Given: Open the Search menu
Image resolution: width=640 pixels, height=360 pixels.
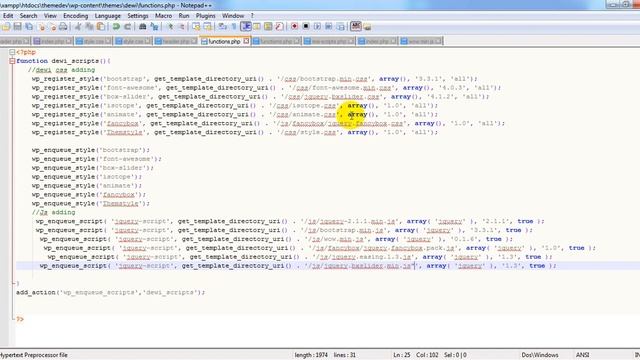Looking at the screenshot, I should (29, 16).
